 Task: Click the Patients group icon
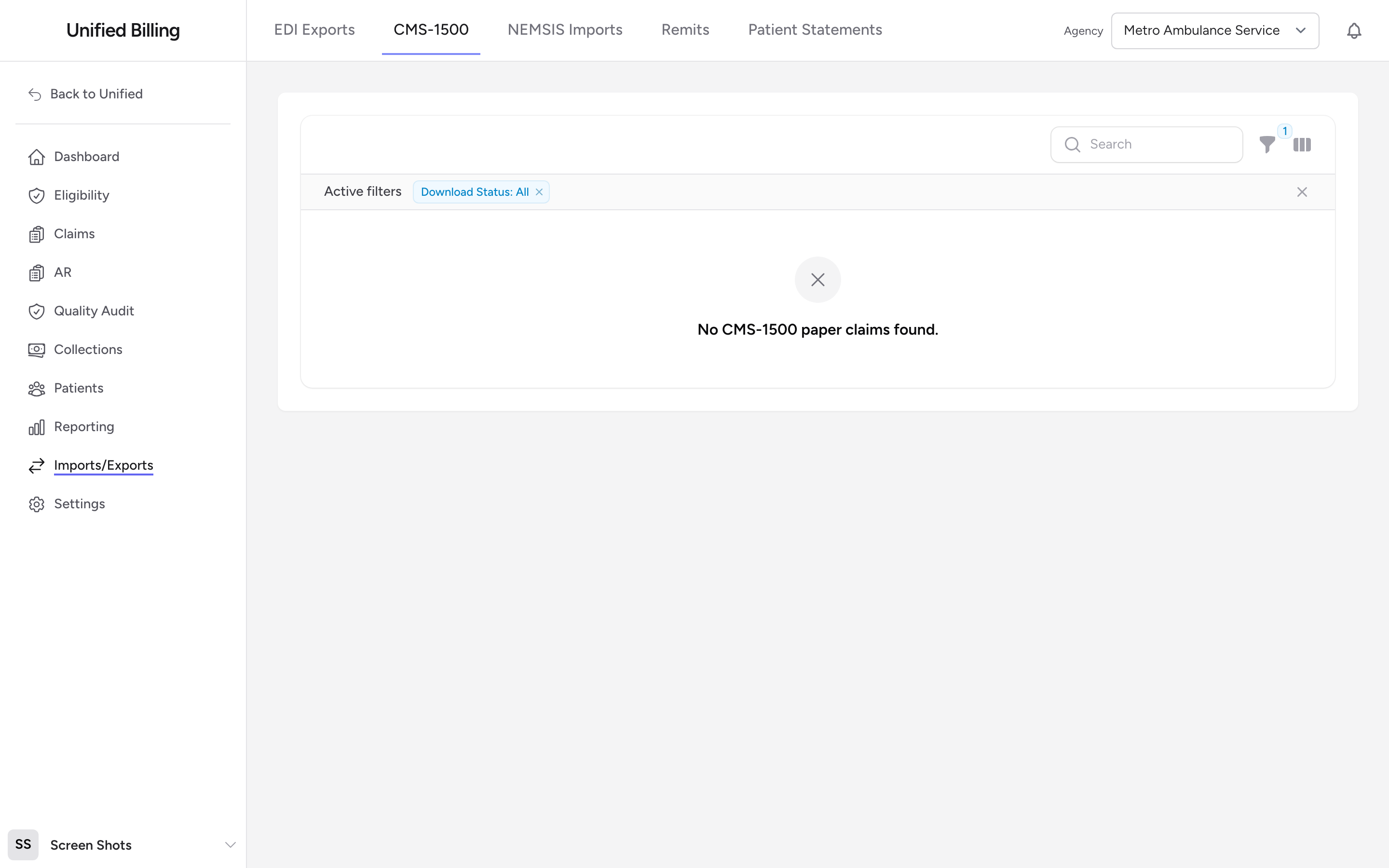(36, 389)
